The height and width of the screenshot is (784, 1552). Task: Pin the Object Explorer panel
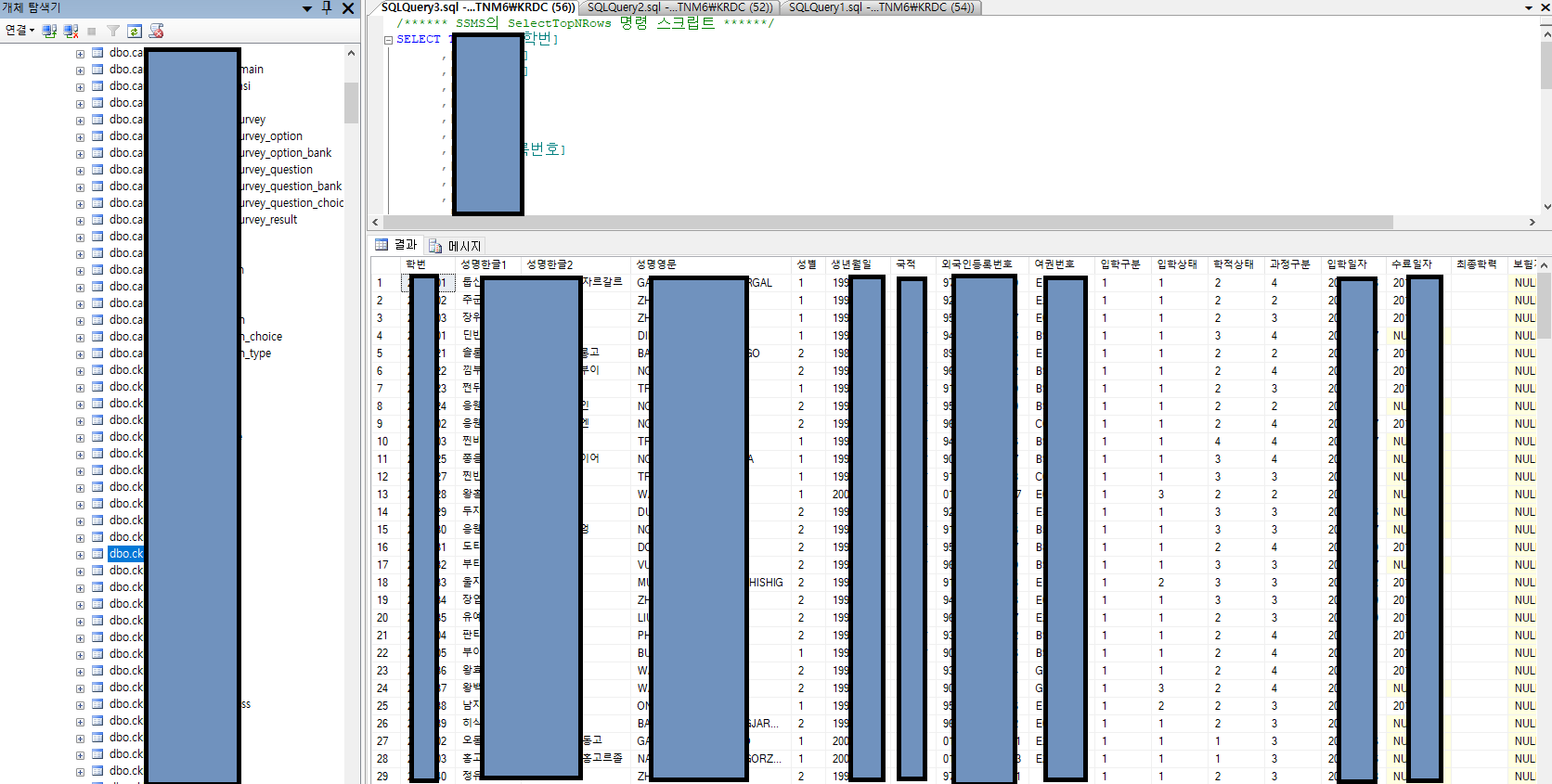(327, 7)
